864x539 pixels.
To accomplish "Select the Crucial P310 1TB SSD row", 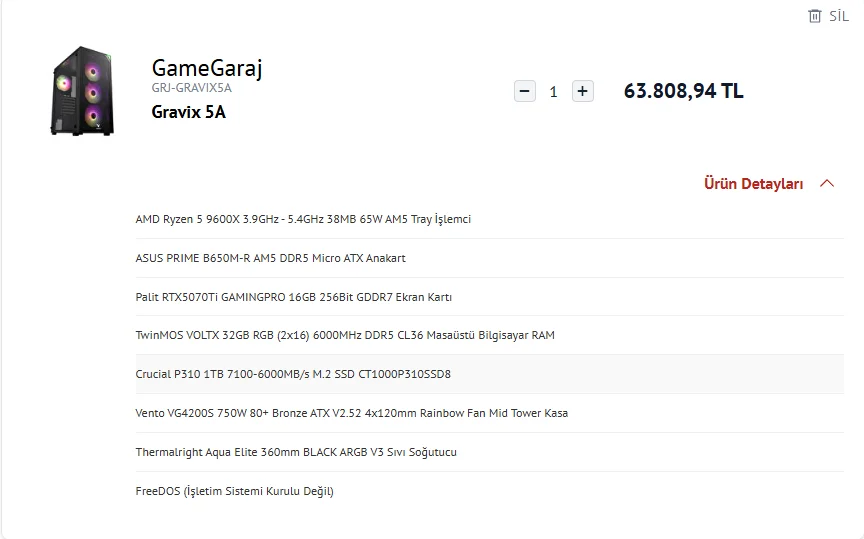I will point(489,374).
